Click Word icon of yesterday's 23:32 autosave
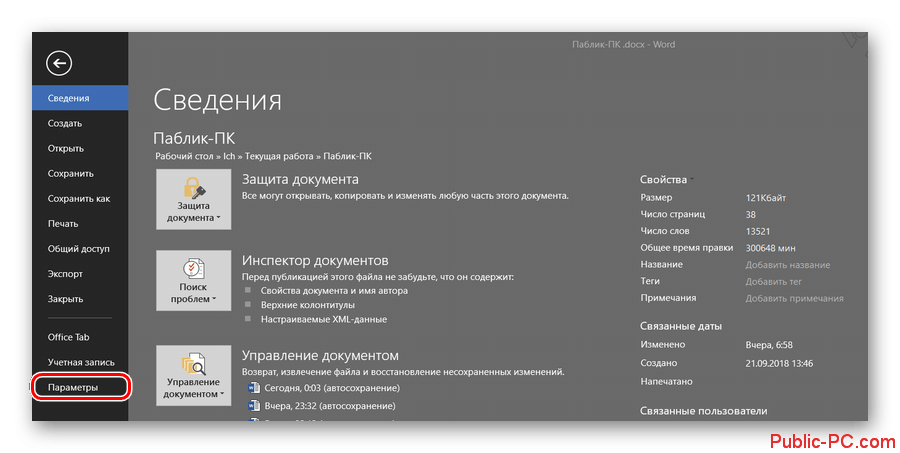Image resolution: width=900 pixels, height=453 pixels. 254,406
